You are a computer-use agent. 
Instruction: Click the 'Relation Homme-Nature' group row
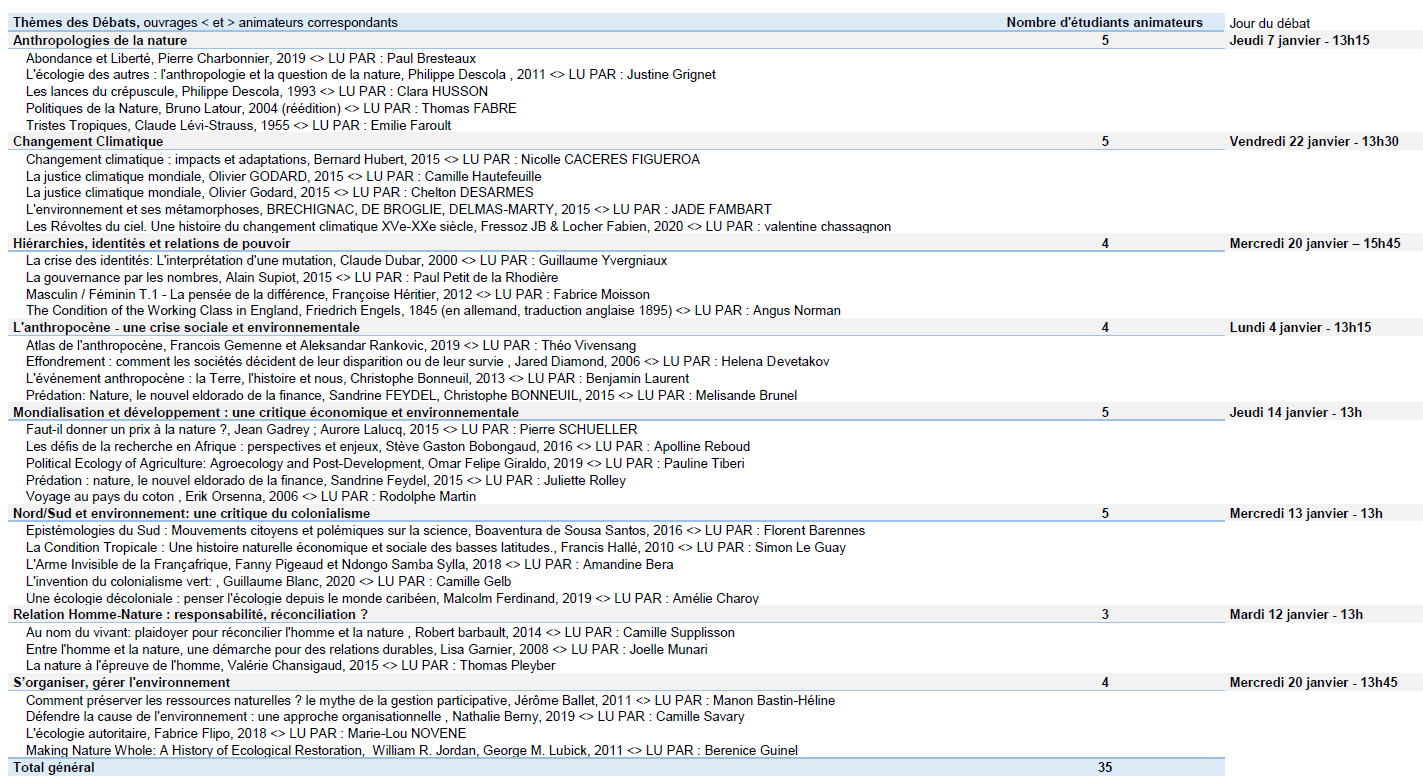click(190, 614)
